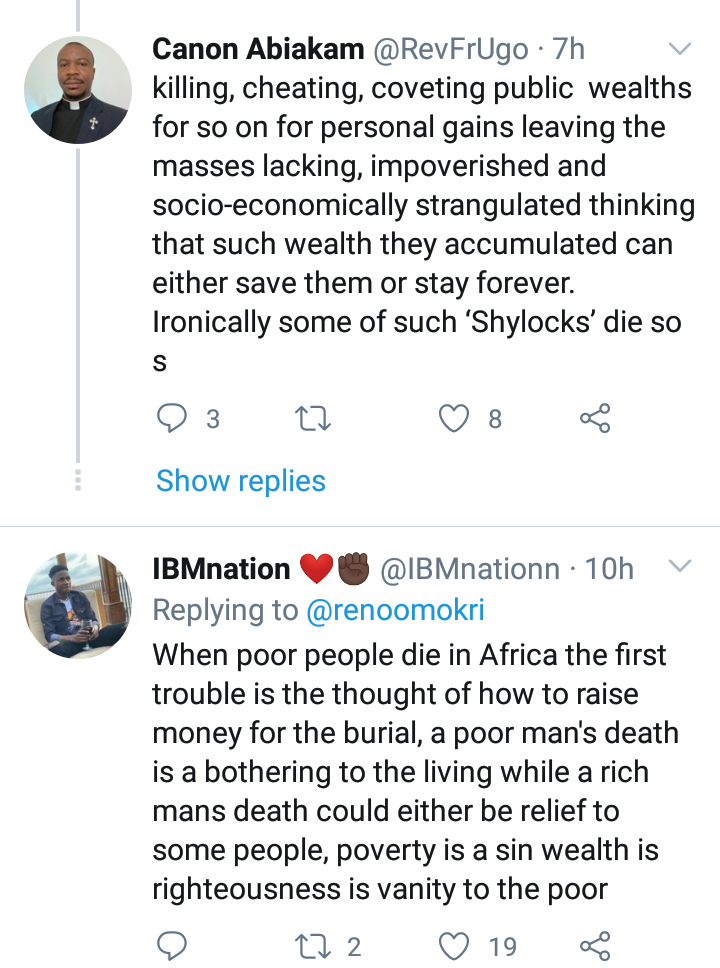Open dropdown arrow on Canon Abiakam's tweet
Viewport: 720px width, 968px height.
click(680, 49)
